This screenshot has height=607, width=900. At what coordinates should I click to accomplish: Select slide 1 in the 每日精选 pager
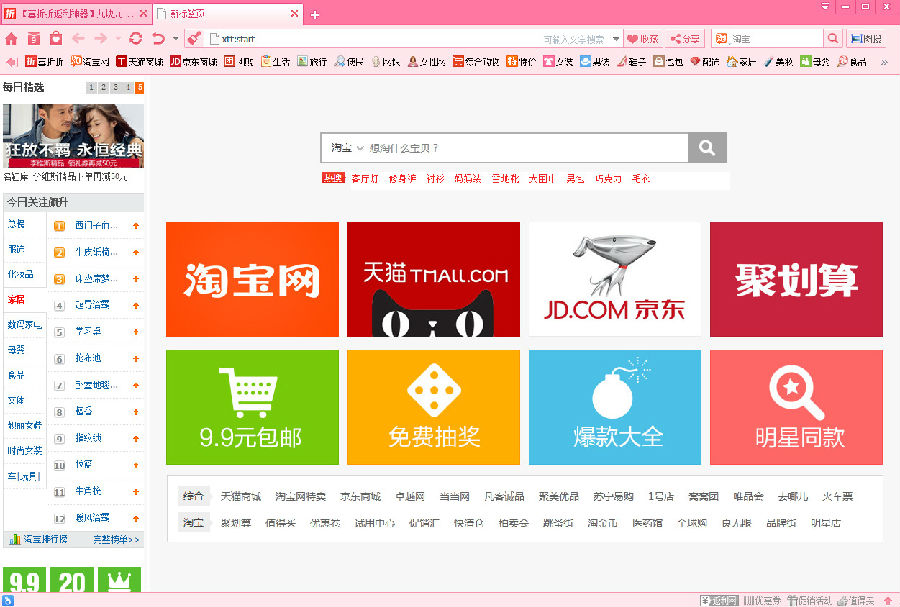coord(91,88)
